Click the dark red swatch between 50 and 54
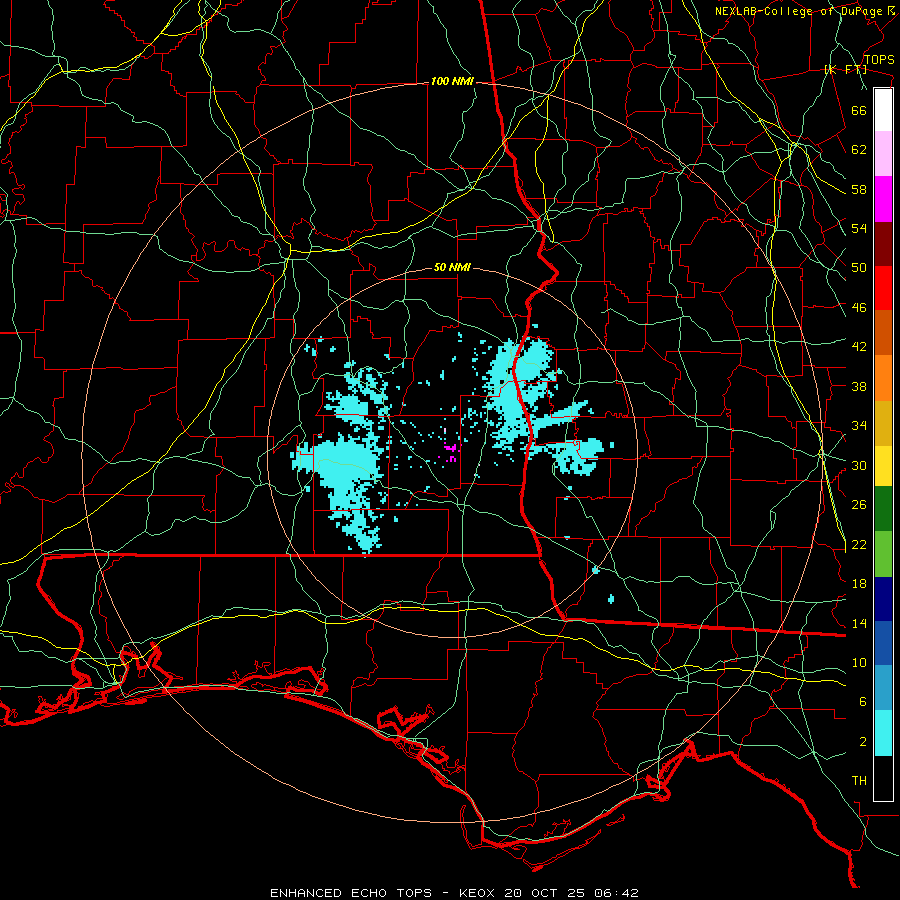The width and height of the screenshot is (900, 900). point(883,243)
